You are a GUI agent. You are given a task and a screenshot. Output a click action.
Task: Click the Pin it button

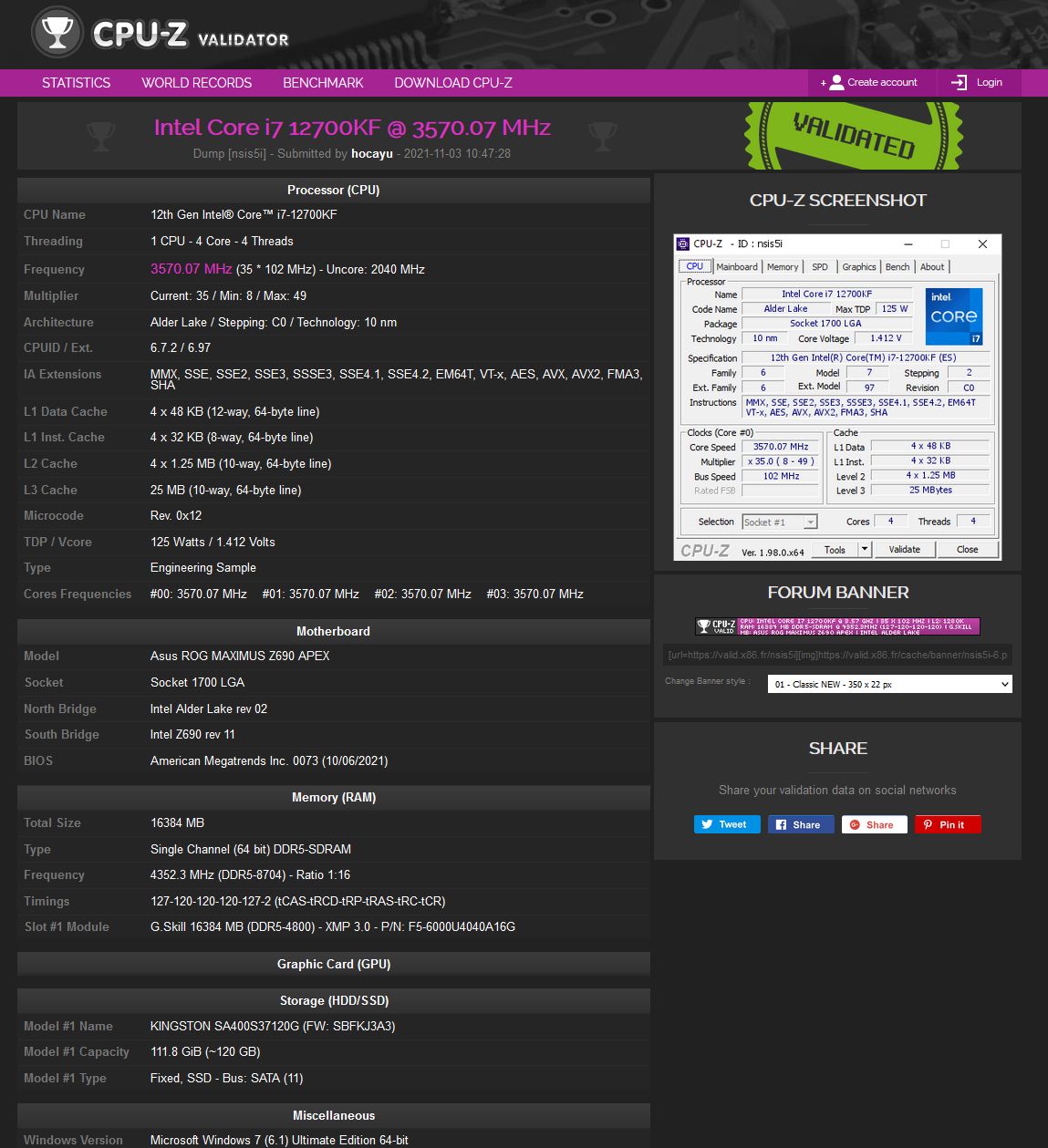coord(947,824)
